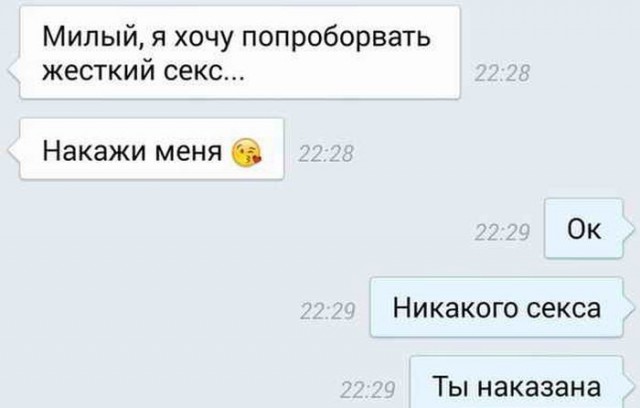The width and height of the screenshot is (640, 408).
Task: Tap the kissing face emoji
Action: (246, 153)
